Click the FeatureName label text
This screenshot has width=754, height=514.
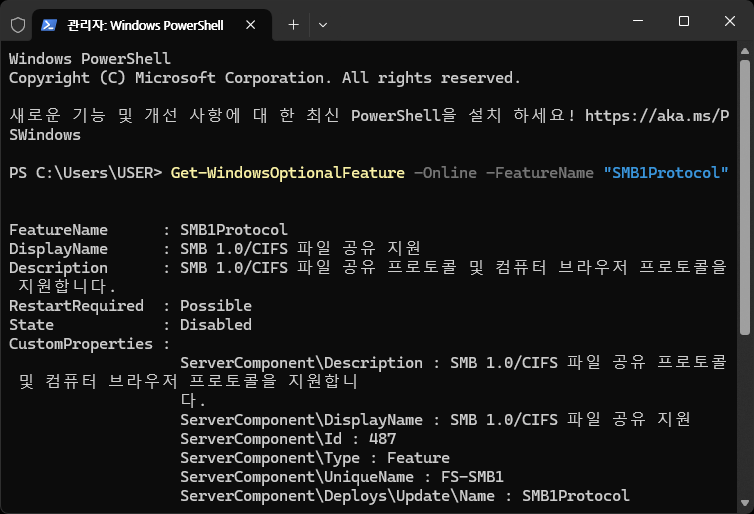tap(58, 230)
